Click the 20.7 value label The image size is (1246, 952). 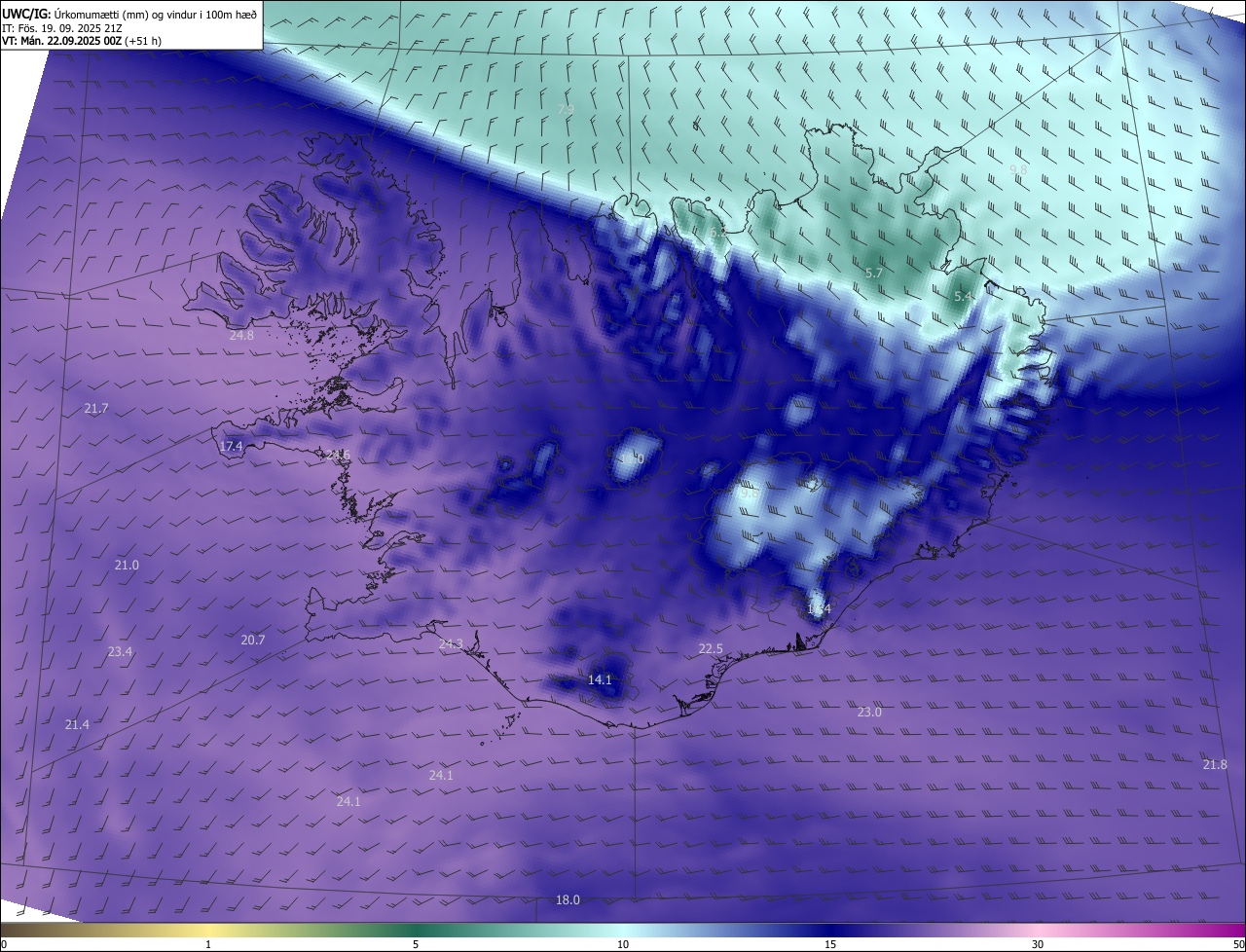[x=253, y=641]
